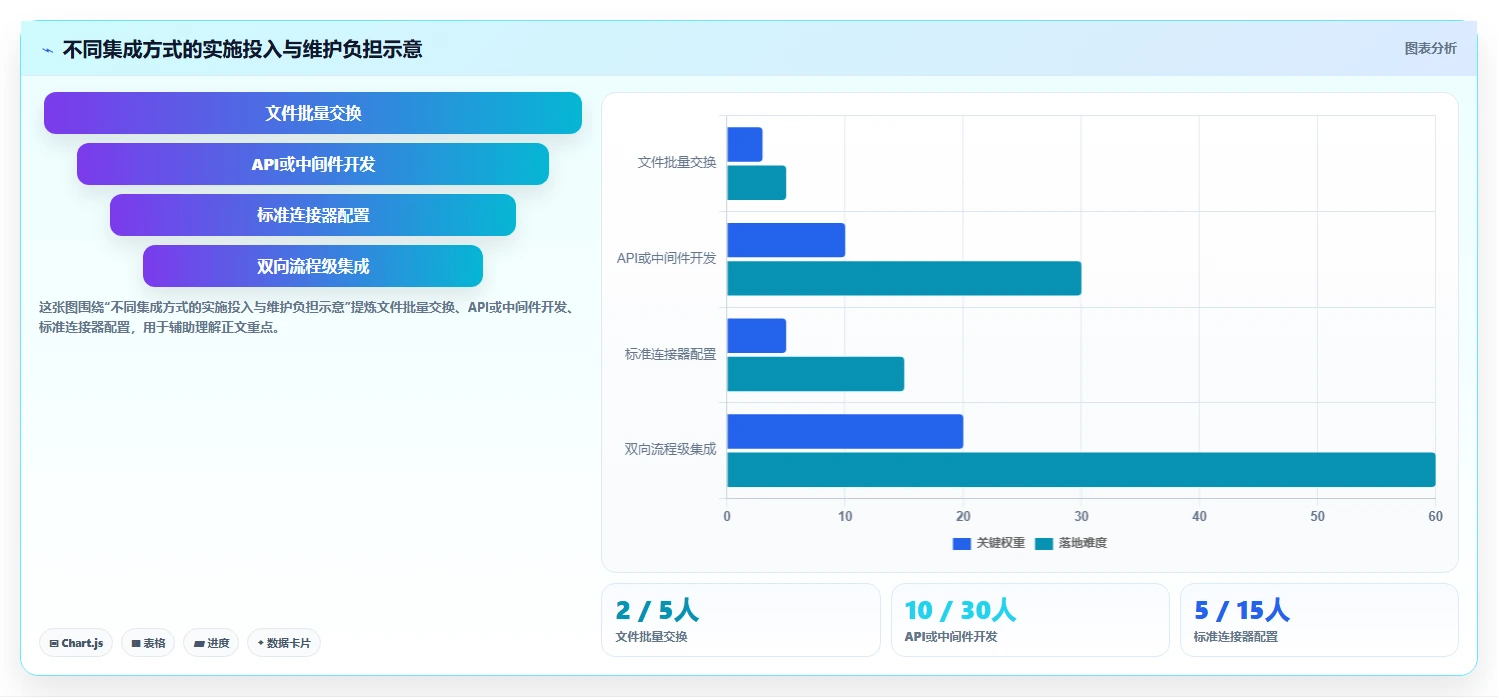Click the teal 落地难度 legend swatch
Viewport: 1498px width, 697px height.
click(x=1044, y=543)
